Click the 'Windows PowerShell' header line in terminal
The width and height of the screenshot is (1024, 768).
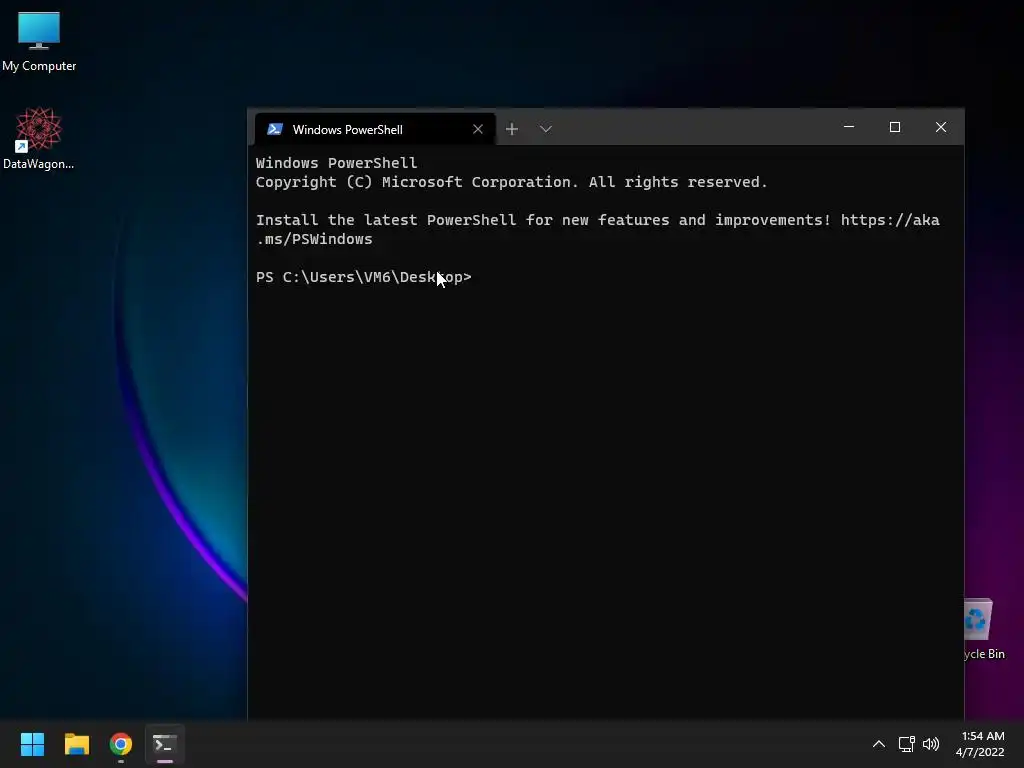(336, 163)
